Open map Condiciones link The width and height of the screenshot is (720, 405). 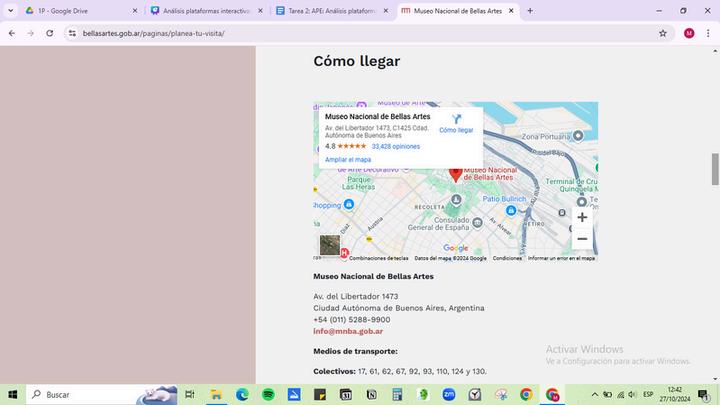[x=507, y=258]
